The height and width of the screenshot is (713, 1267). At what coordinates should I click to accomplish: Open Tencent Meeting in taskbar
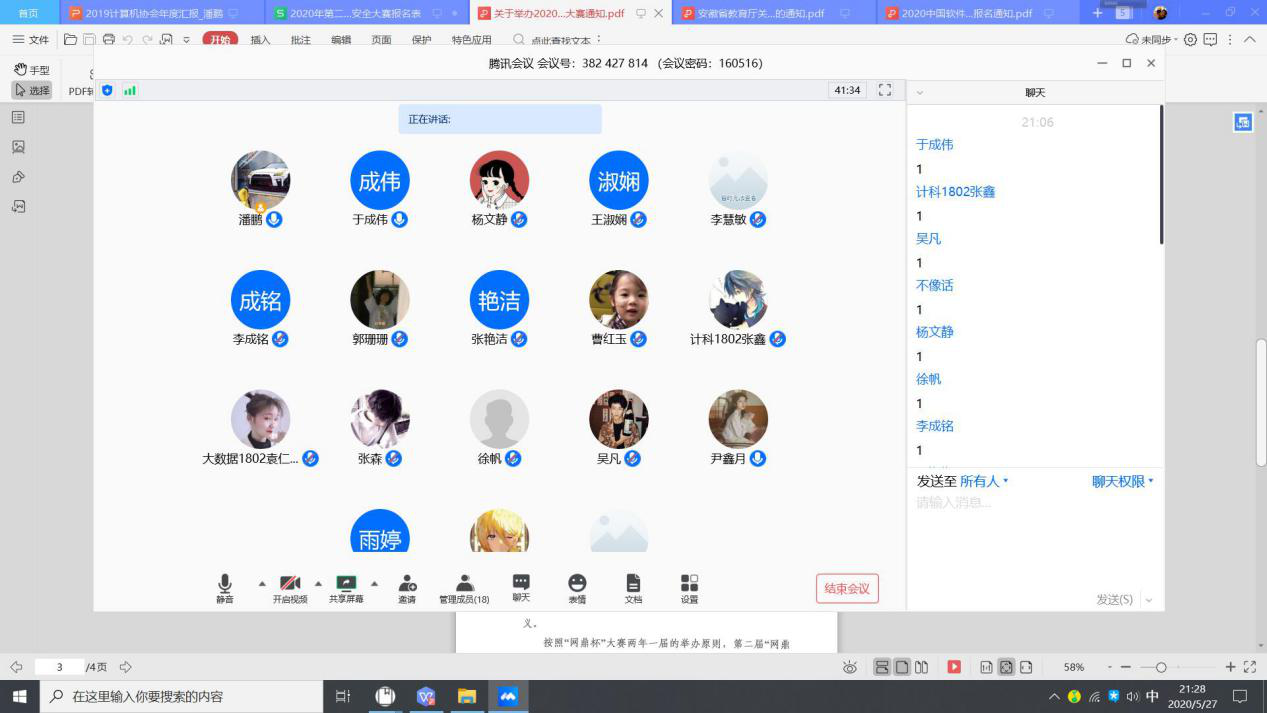coord(508,696)
